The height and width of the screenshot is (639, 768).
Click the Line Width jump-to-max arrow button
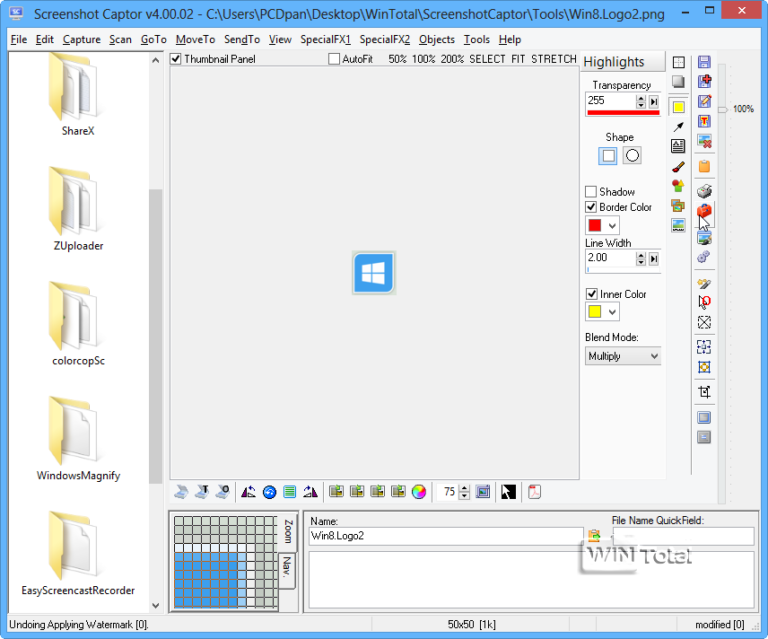(x=654, y=259)
